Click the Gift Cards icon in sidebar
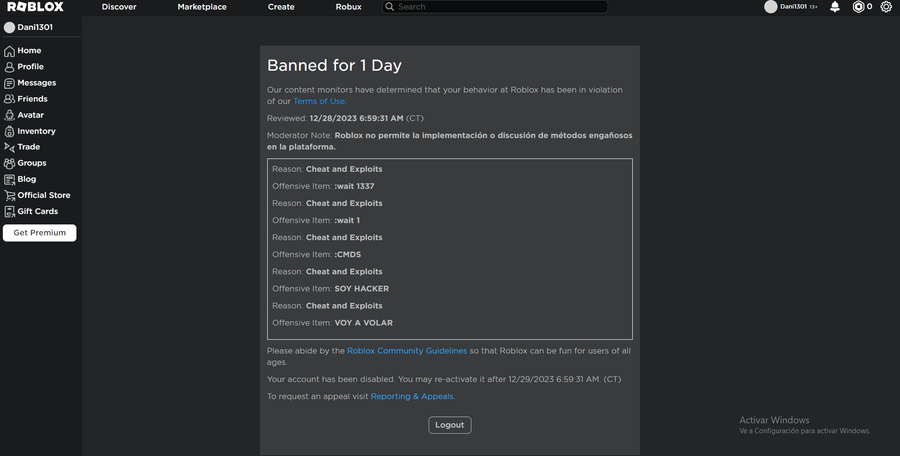 tap(9, 211)
